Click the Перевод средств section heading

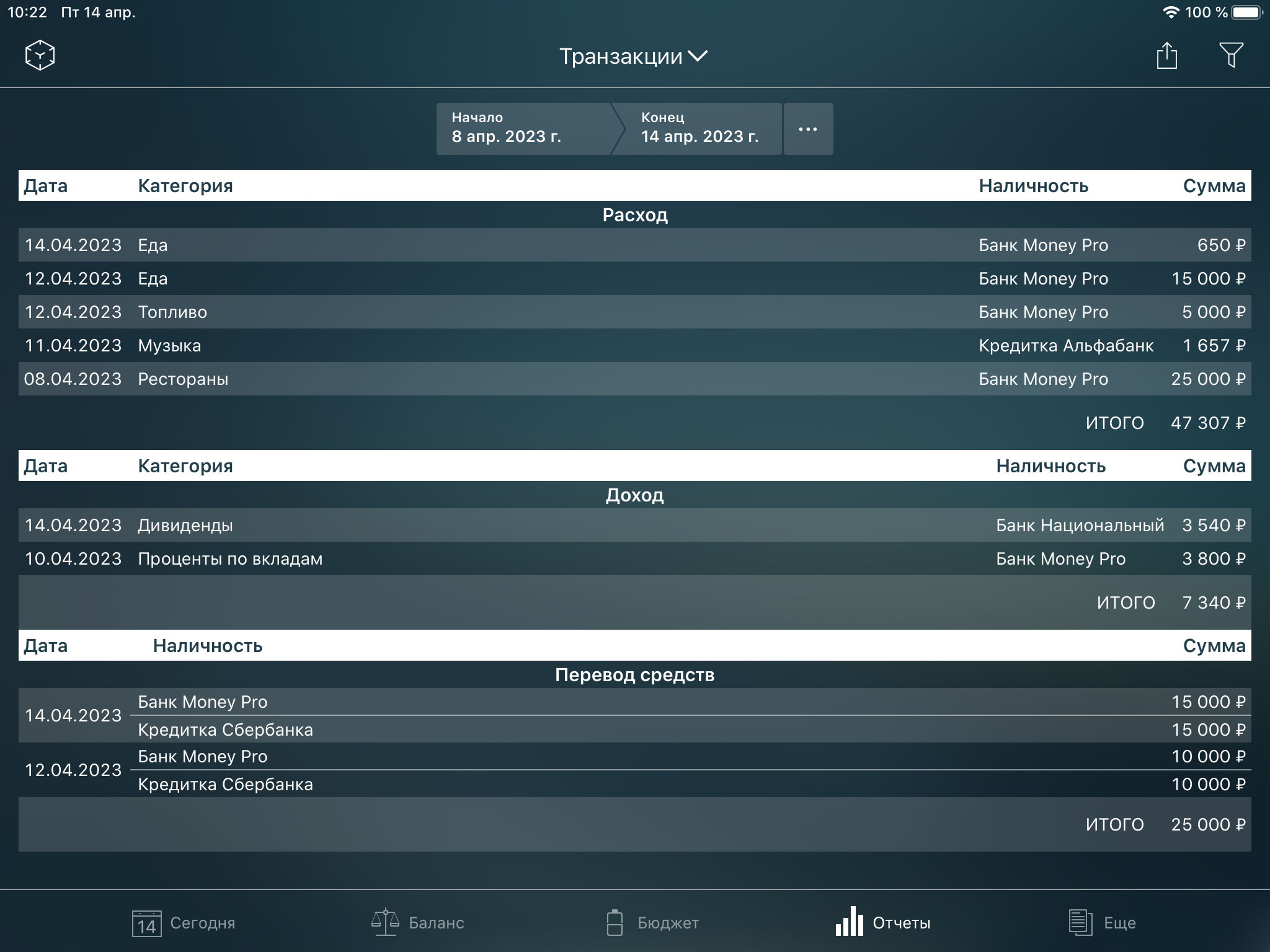635,674
